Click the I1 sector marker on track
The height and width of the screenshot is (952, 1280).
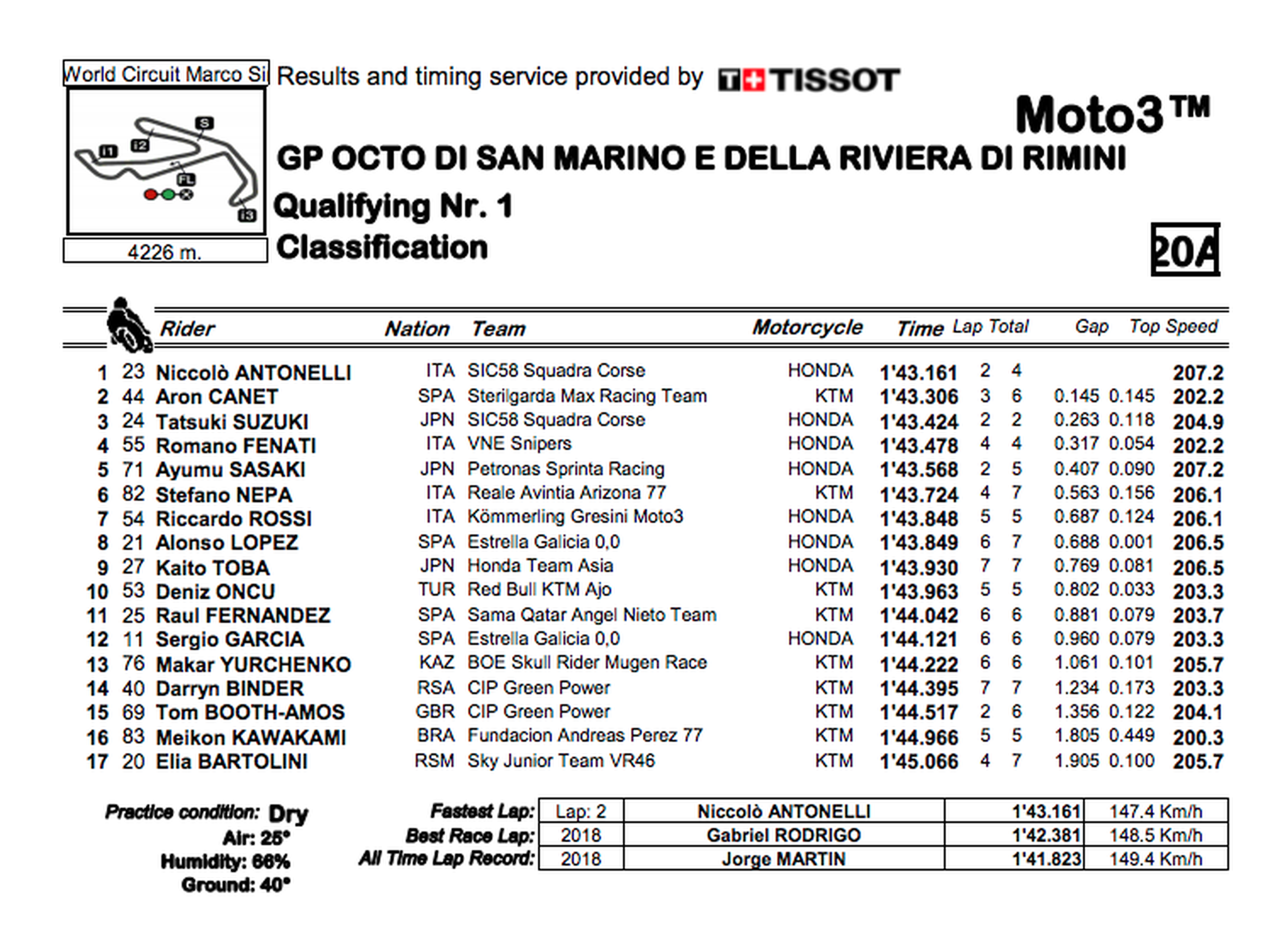coord(108,151)
